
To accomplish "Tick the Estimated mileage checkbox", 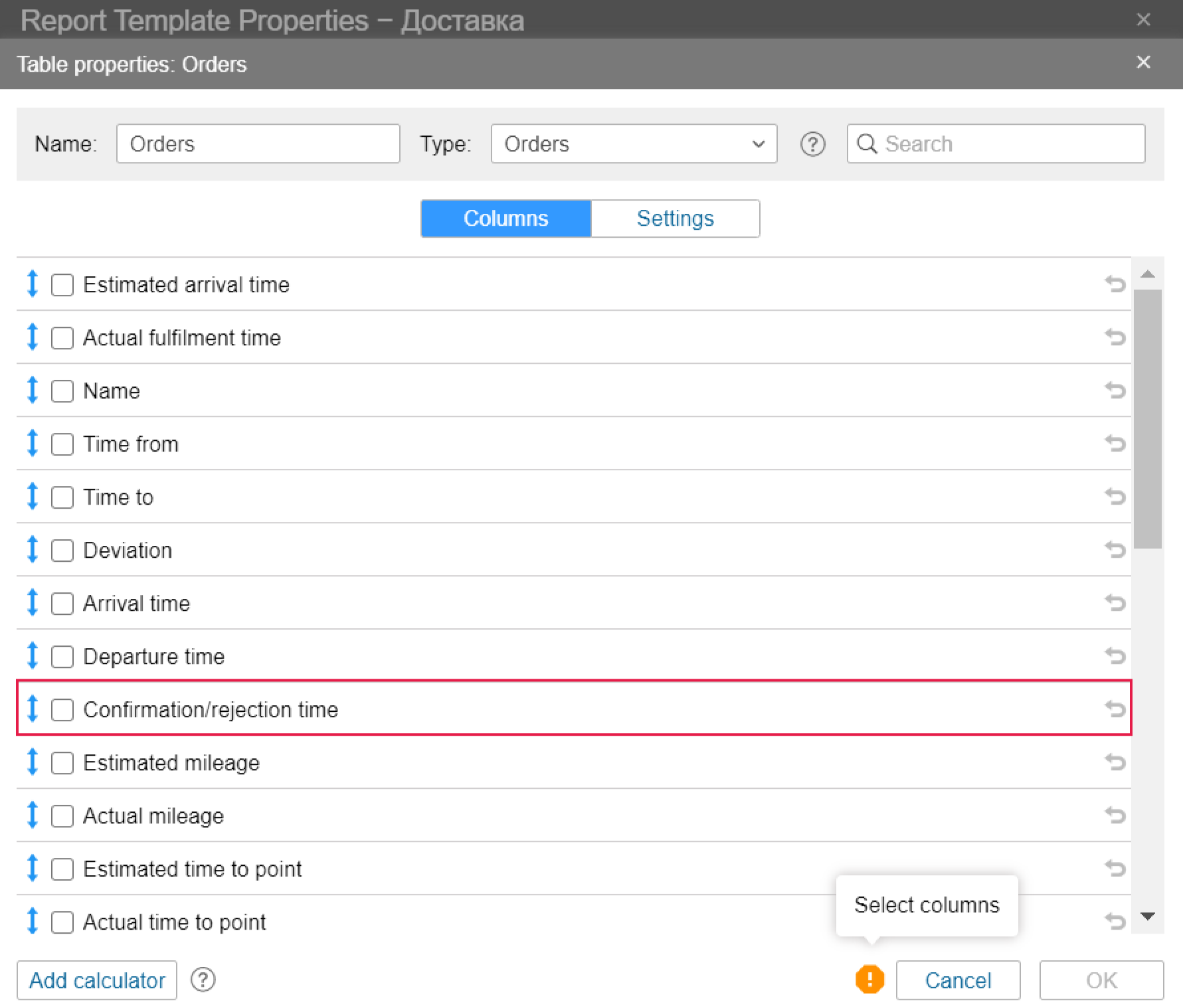I will point(62,763).
